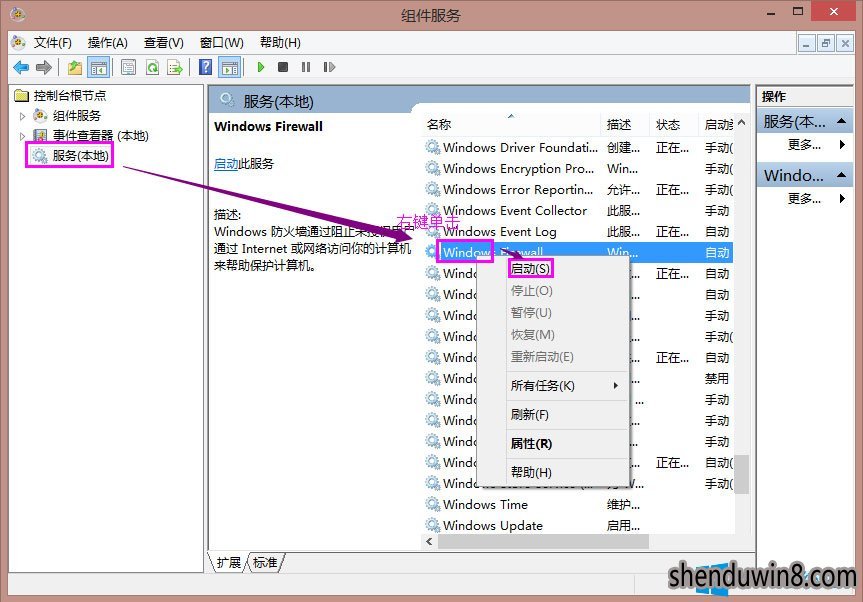Expand the 组件服务 tree node
This screenshot has height=602, width=863.
tap(22, 116)
